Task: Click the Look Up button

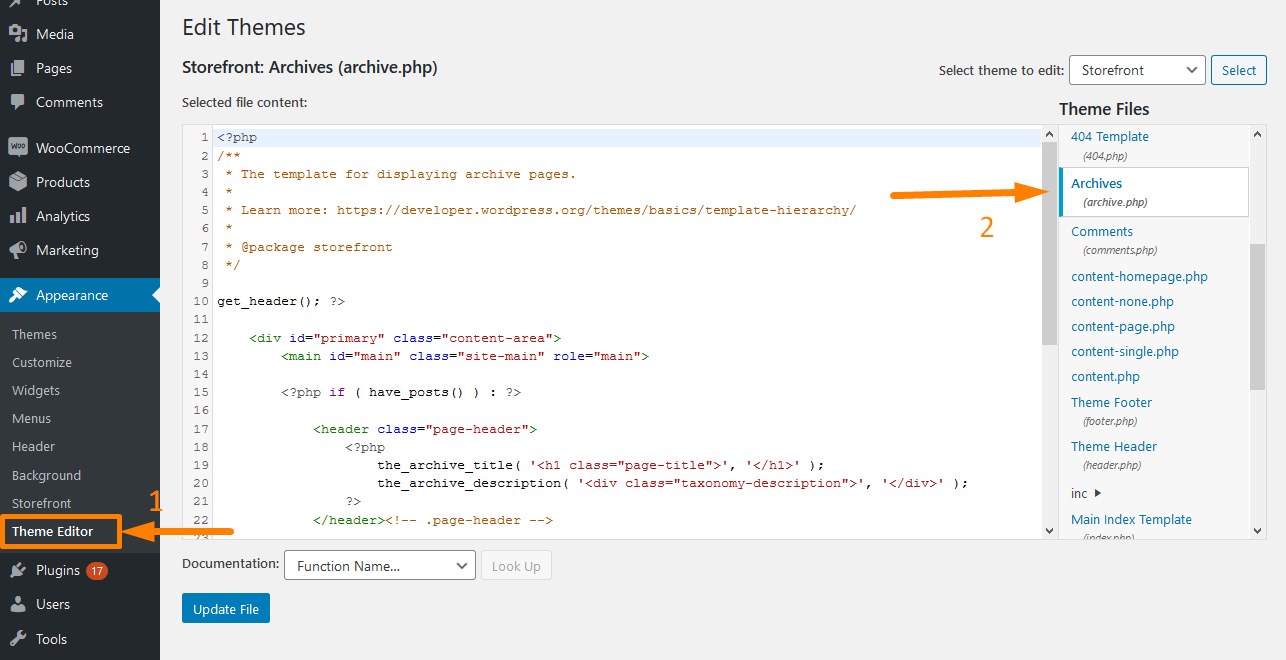Action: coord(516,566)
